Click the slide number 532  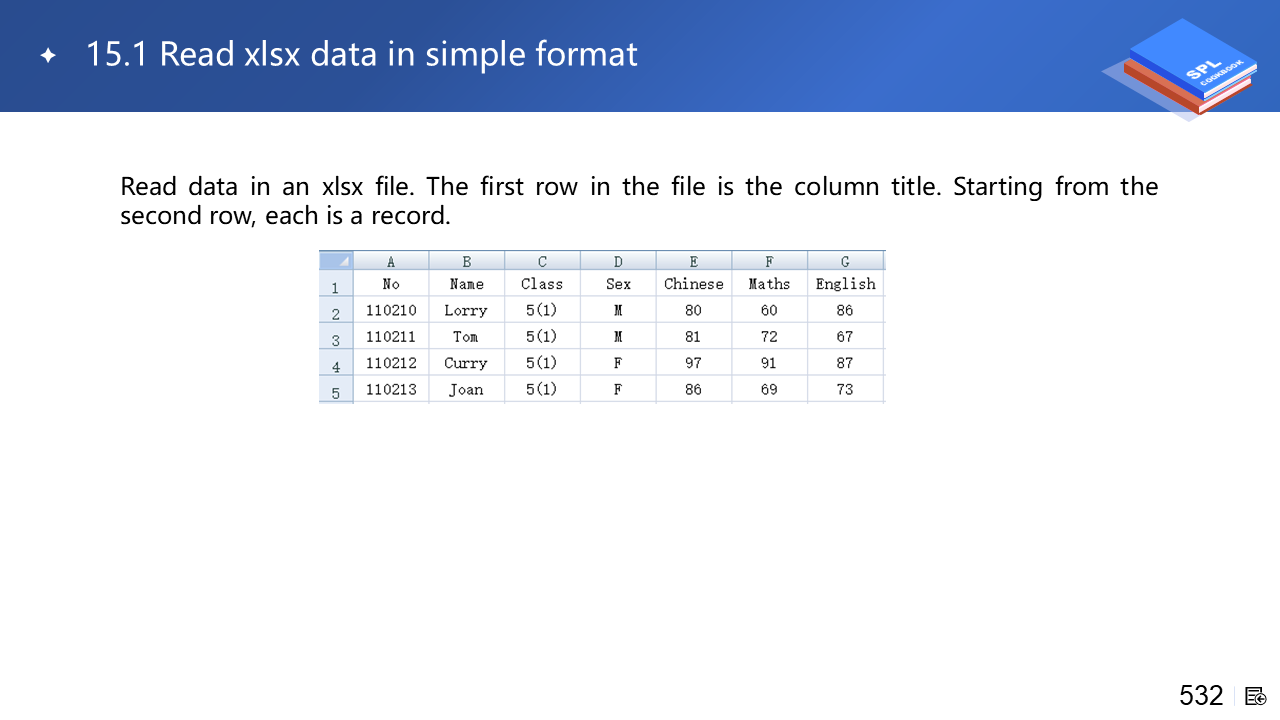tap(1201, 696)
